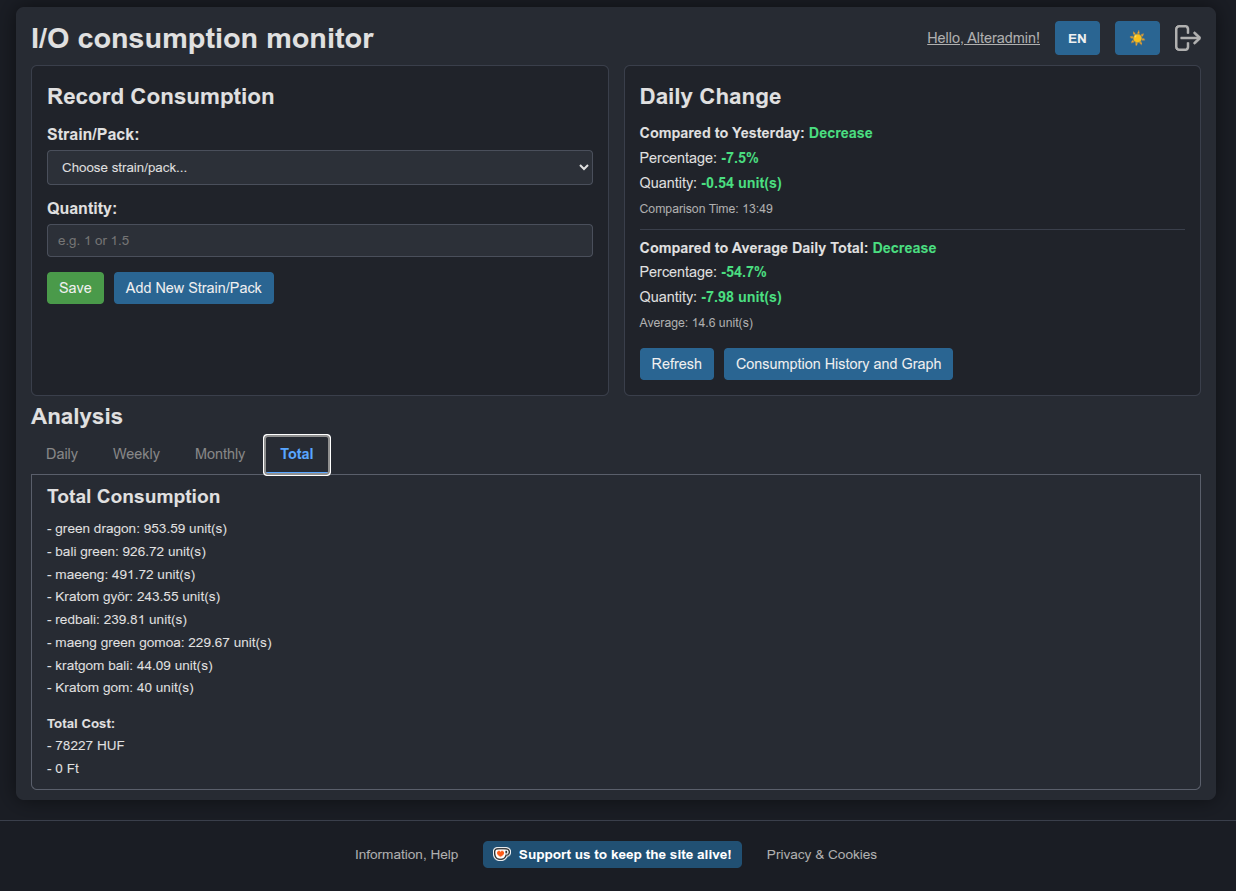This screenshot has width=1236, height=891.
Task: Click the heart cup support icon
Action: coord(502,854)
